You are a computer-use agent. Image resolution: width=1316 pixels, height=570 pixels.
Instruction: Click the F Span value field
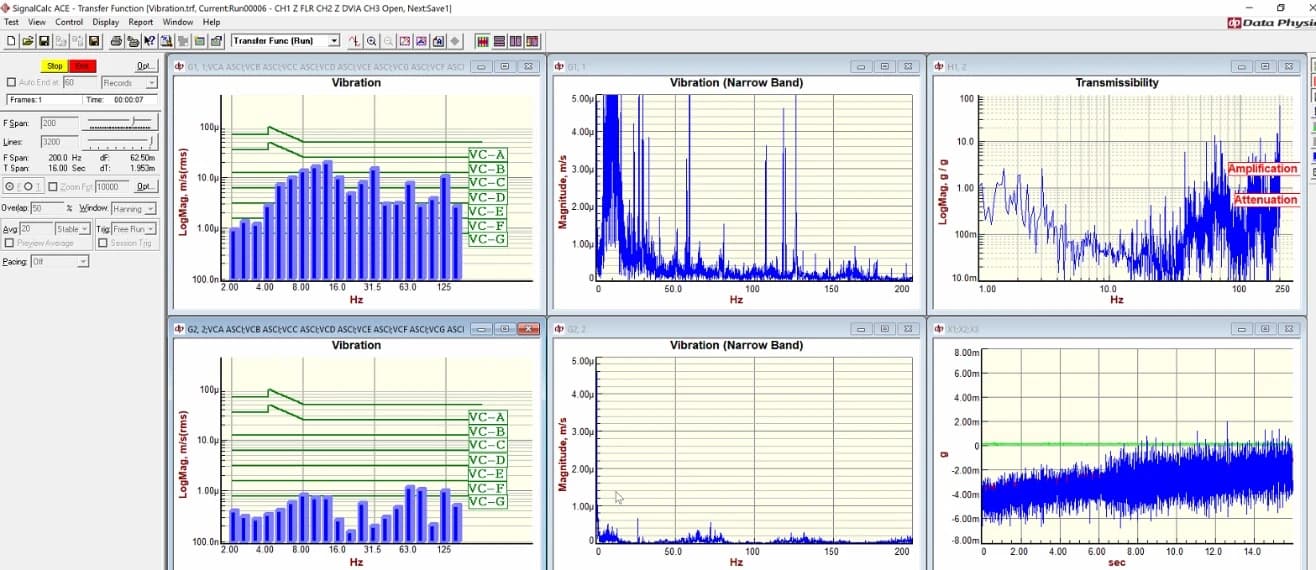coord(60,123)
